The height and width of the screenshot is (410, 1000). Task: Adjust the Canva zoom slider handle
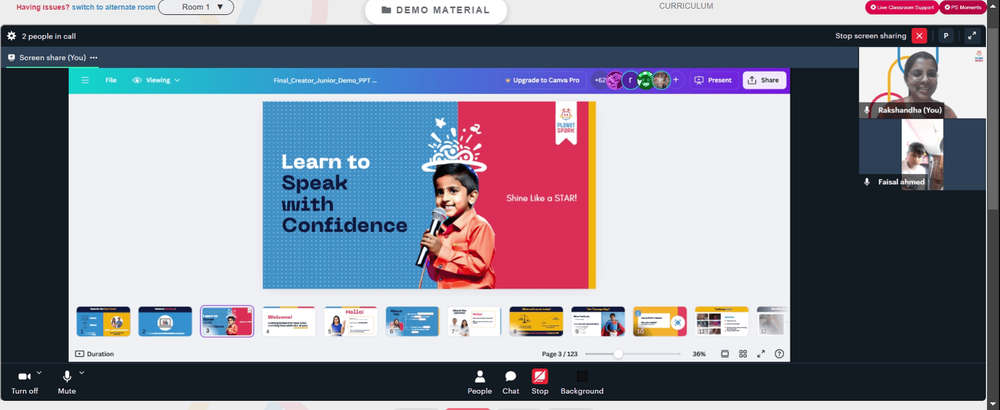618,354
